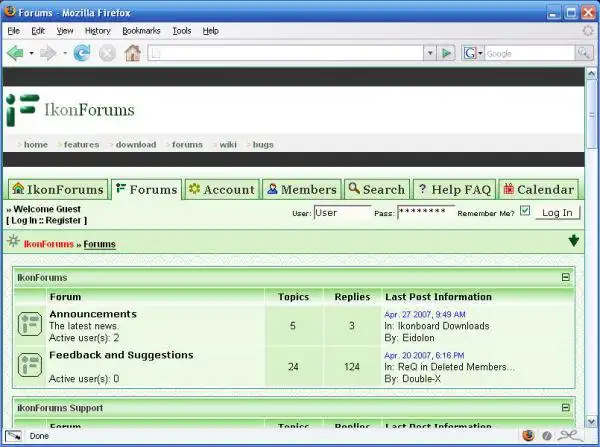Select the Forums tab
This screenshot has height=447, width=600.
pos(147,189)
